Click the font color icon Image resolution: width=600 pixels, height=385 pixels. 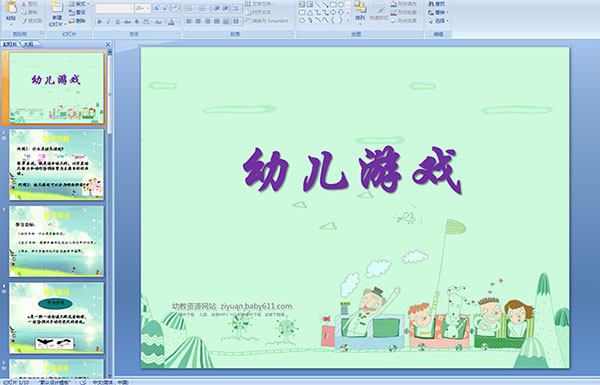click(171, 22)
